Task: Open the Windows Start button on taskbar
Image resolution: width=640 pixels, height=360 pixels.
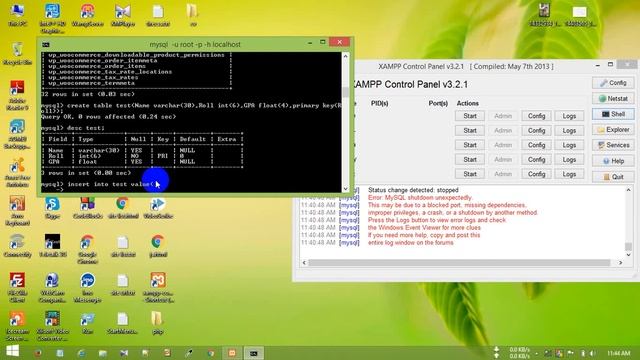Action: coord(12,352)
